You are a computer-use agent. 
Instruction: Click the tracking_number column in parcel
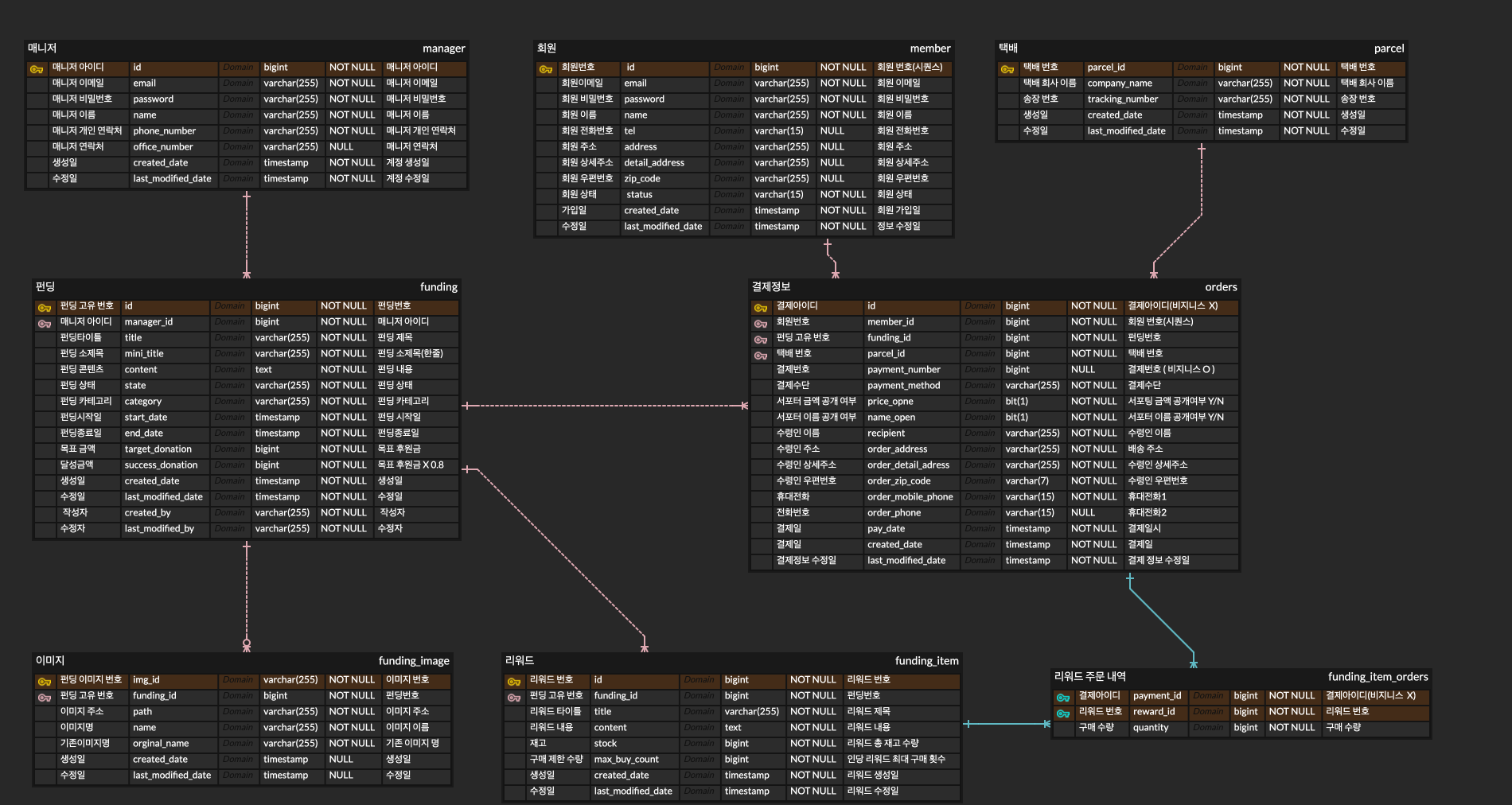pyautogui.click(x=1123, y=99)
